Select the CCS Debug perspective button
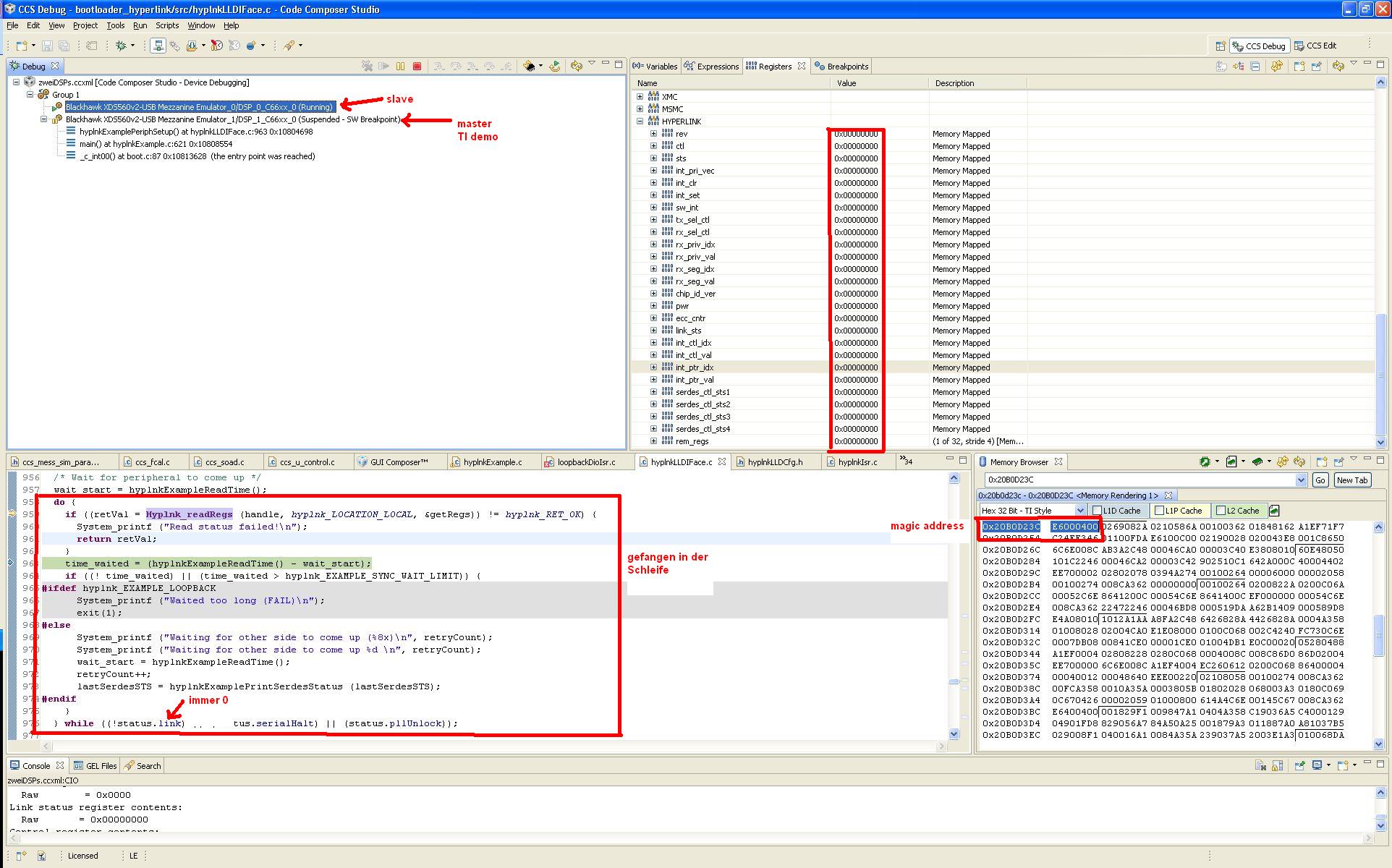1392x868 pixels. (x=1260, y=46)
